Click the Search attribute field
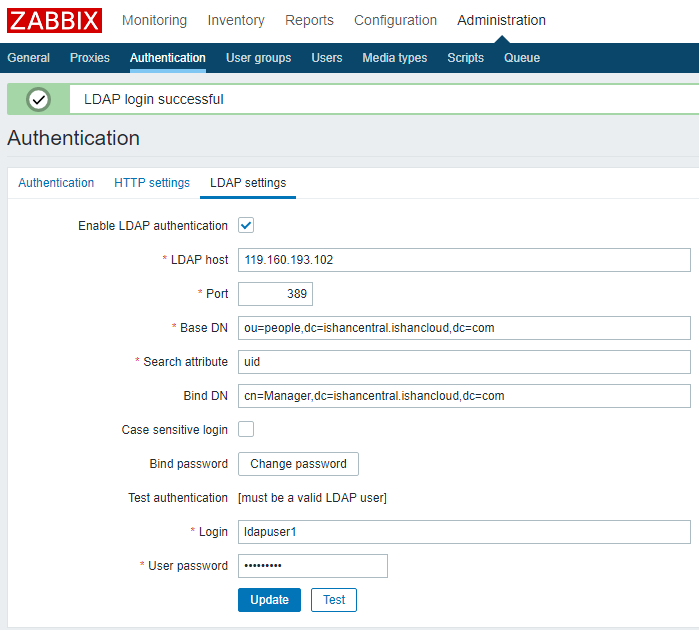 coord(464,362)
